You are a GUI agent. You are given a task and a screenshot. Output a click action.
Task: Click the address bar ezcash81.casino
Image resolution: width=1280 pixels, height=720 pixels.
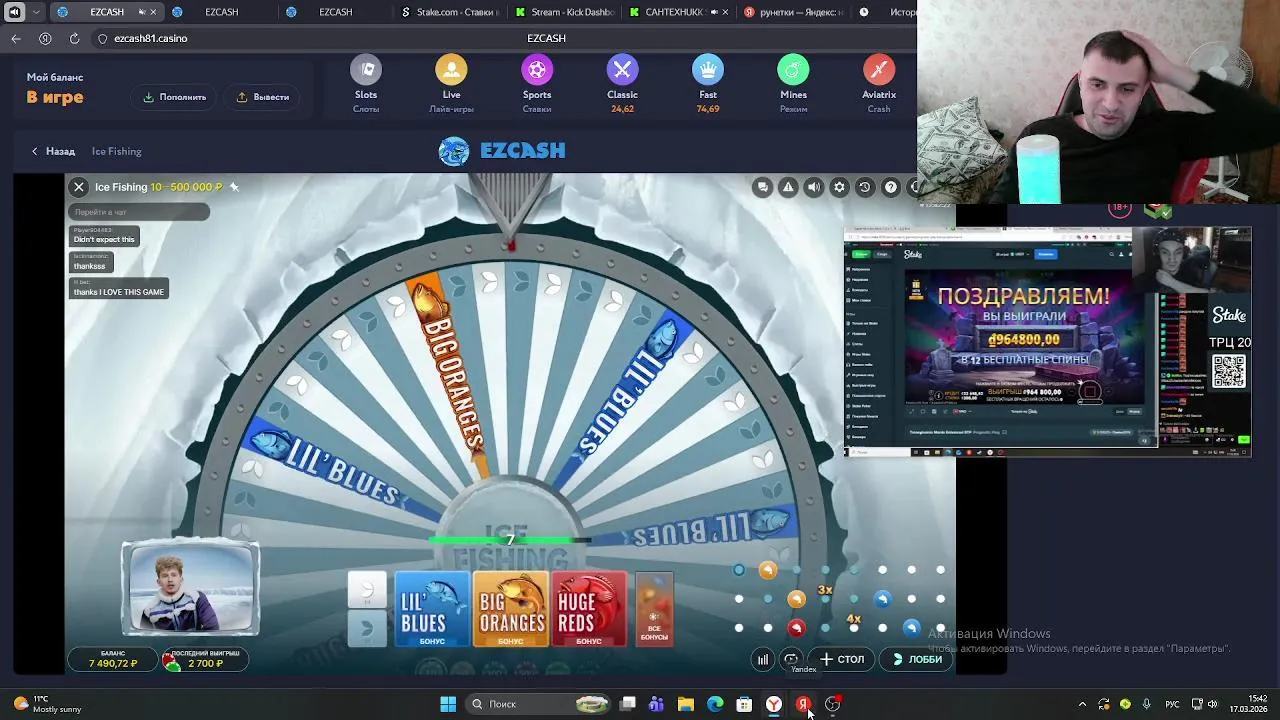point(150,38)
